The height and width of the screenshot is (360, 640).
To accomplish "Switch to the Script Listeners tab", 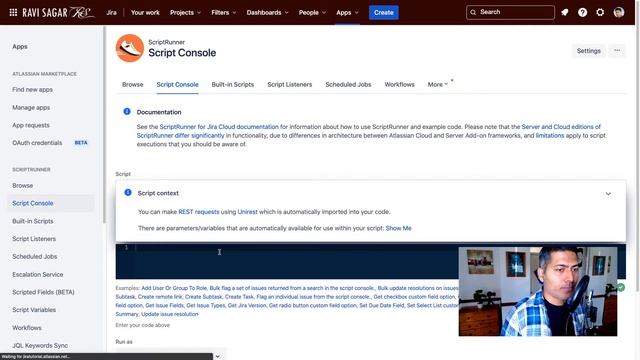I will pyautogui.click(x=290, y=84).
